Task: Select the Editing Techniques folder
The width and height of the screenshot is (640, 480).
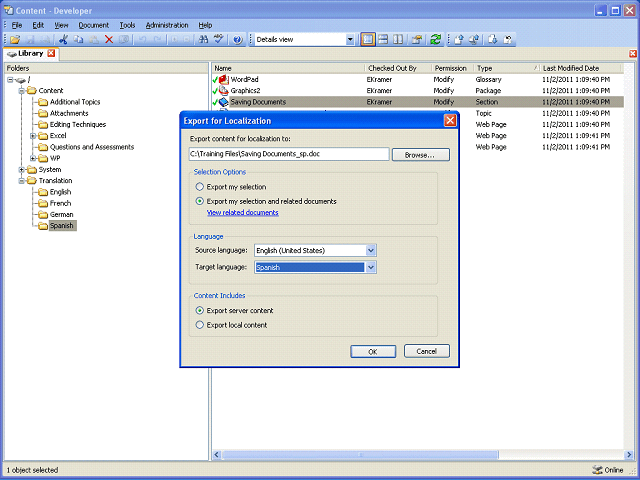Action: point(78,124)
